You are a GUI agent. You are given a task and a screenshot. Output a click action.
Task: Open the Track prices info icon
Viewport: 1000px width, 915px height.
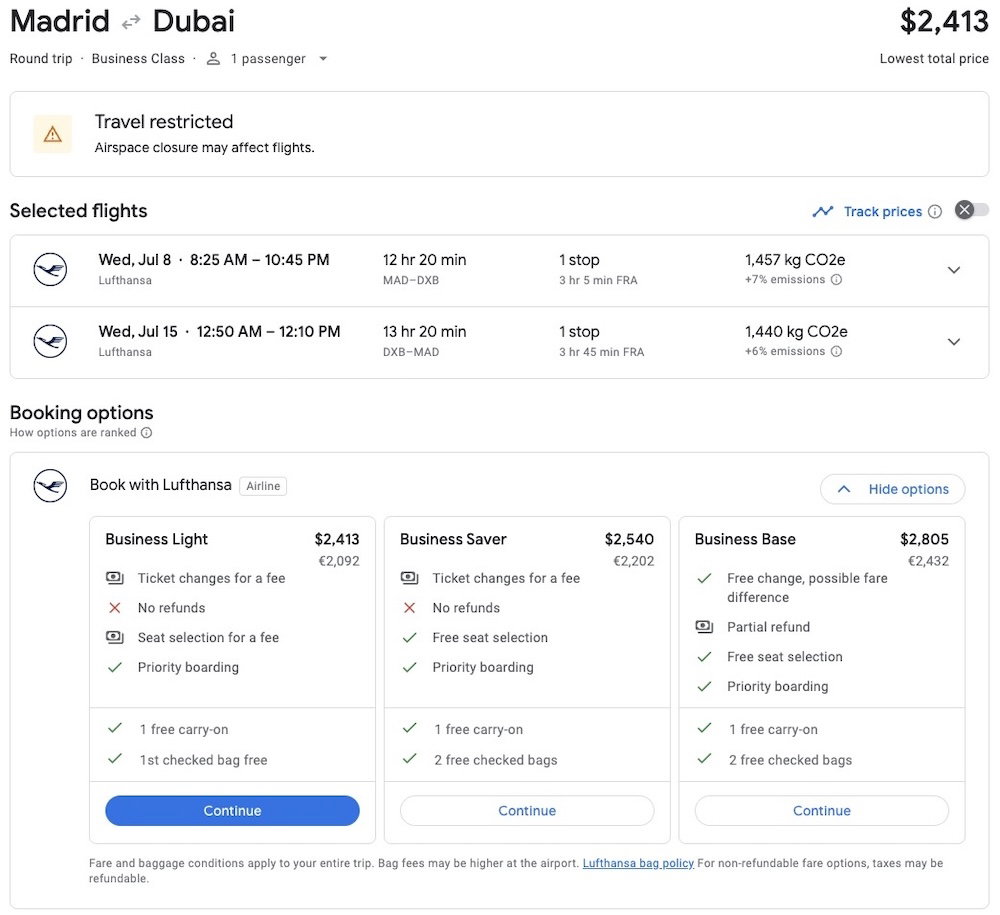click(x=935, y=212)
